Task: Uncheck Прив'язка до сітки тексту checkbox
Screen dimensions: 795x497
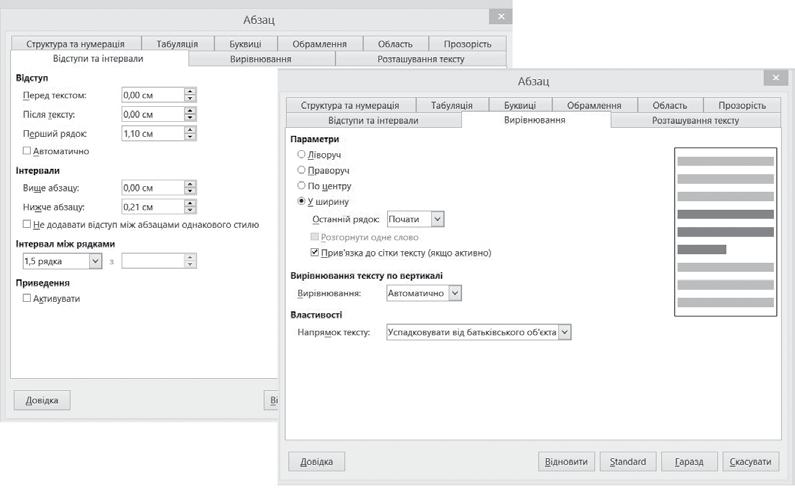Action: tap(314, 253)
